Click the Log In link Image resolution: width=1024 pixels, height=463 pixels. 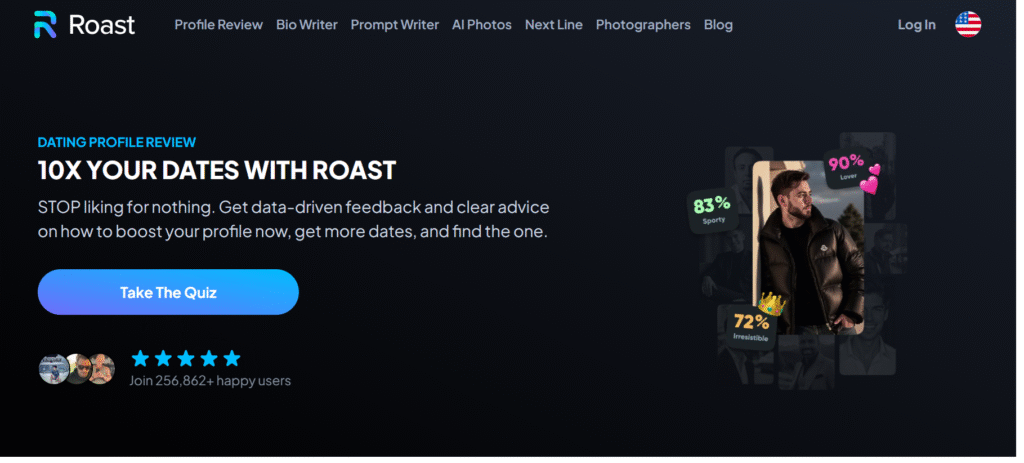point(917,25)
